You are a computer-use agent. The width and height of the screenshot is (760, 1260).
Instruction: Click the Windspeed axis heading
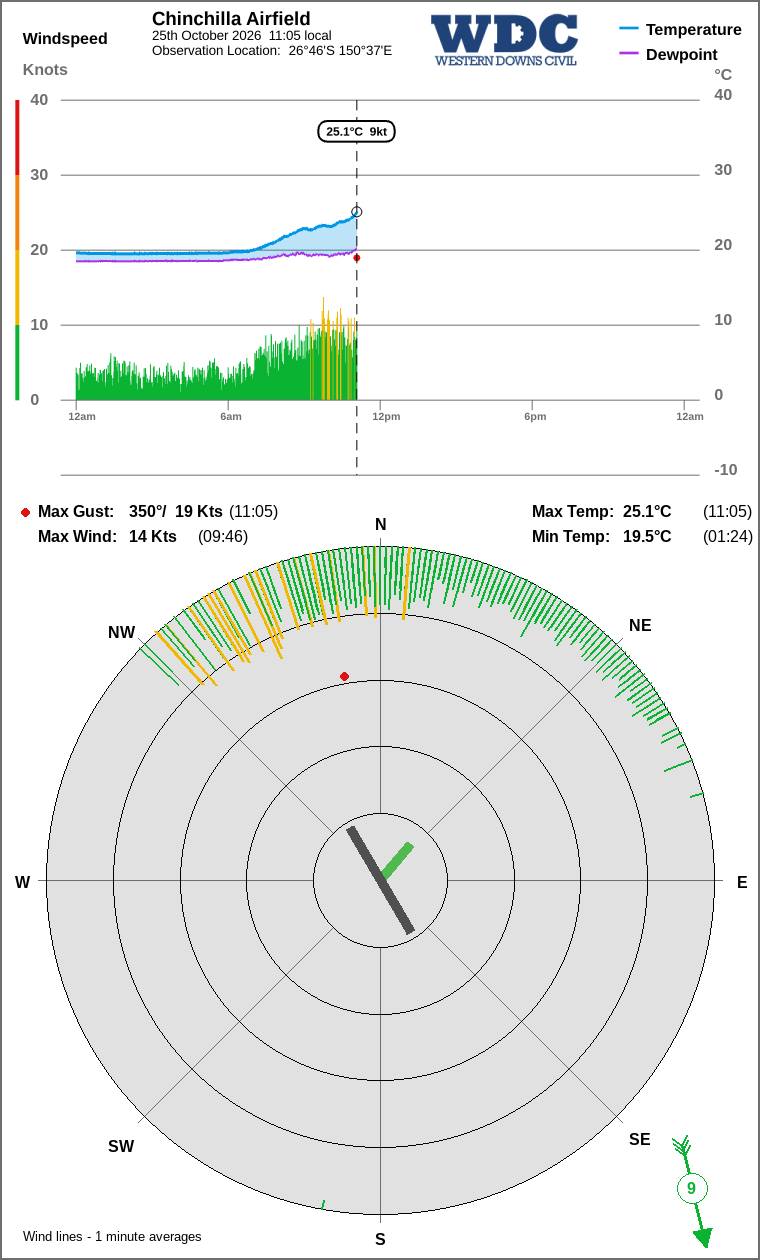(x=65, y=39)
